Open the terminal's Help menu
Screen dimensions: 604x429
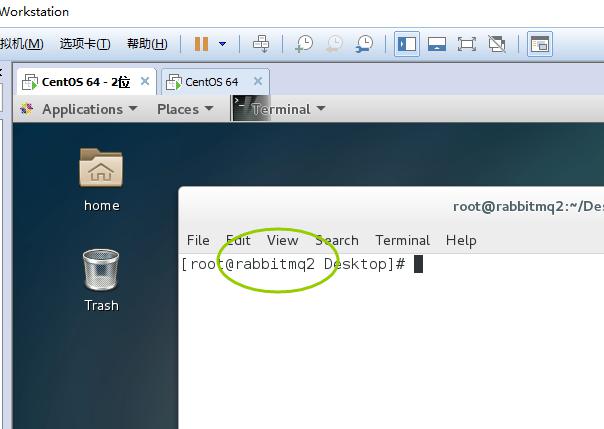point(461,240)
